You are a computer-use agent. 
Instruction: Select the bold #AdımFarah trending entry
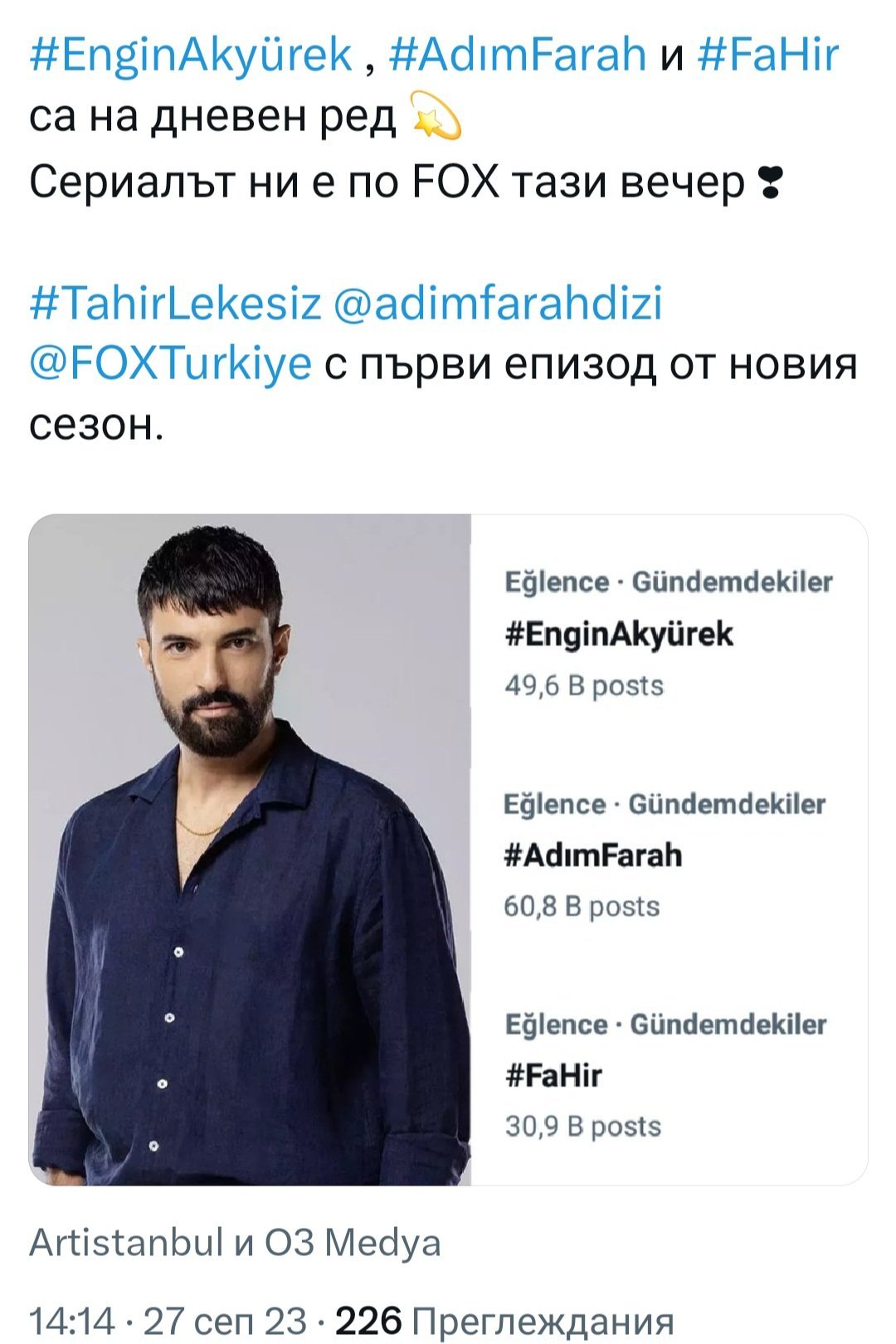tap(593, 855)
